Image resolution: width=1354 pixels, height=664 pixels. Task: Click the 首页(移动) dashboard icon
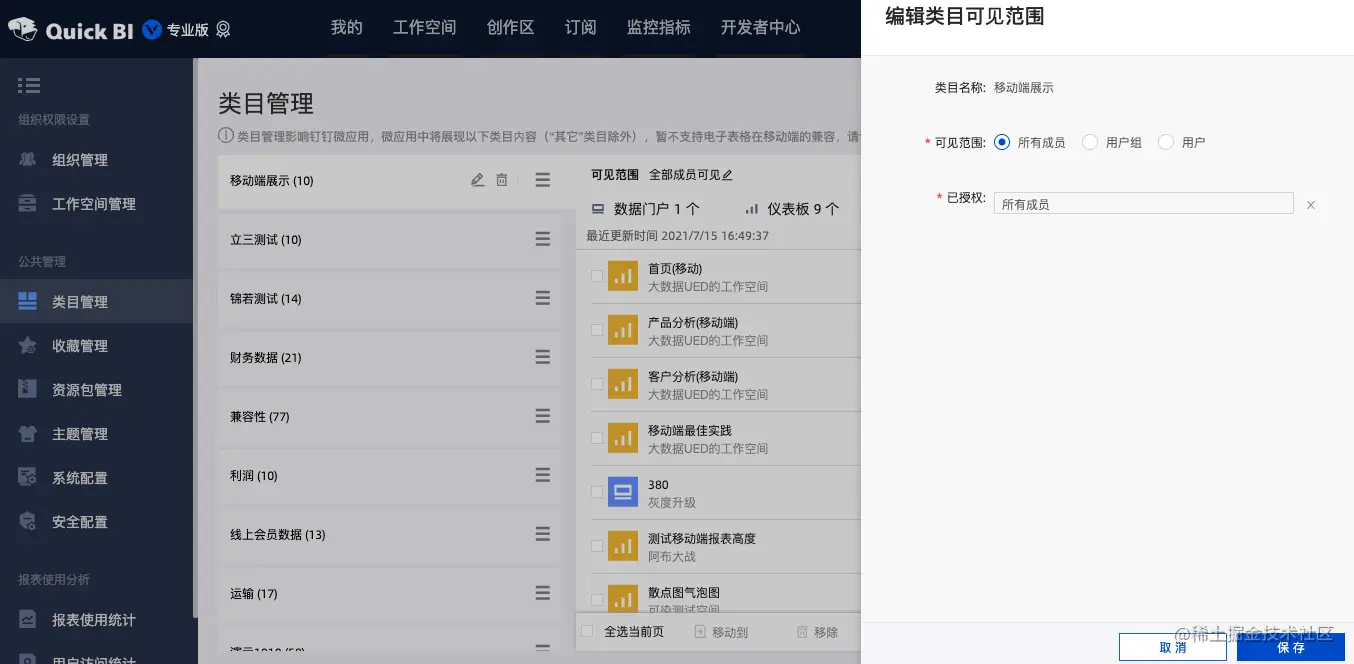tap(623, 275)
